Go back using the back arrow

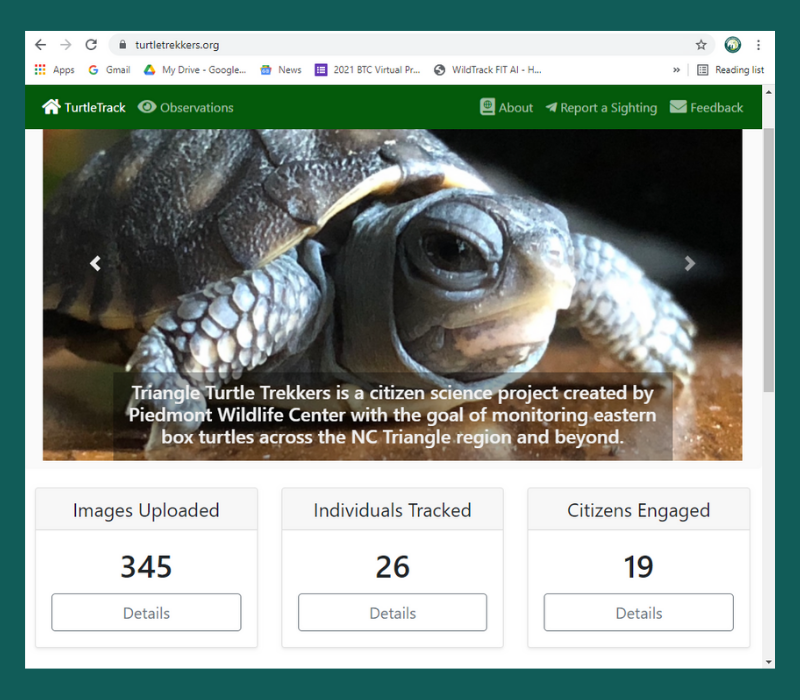(40, 44)
